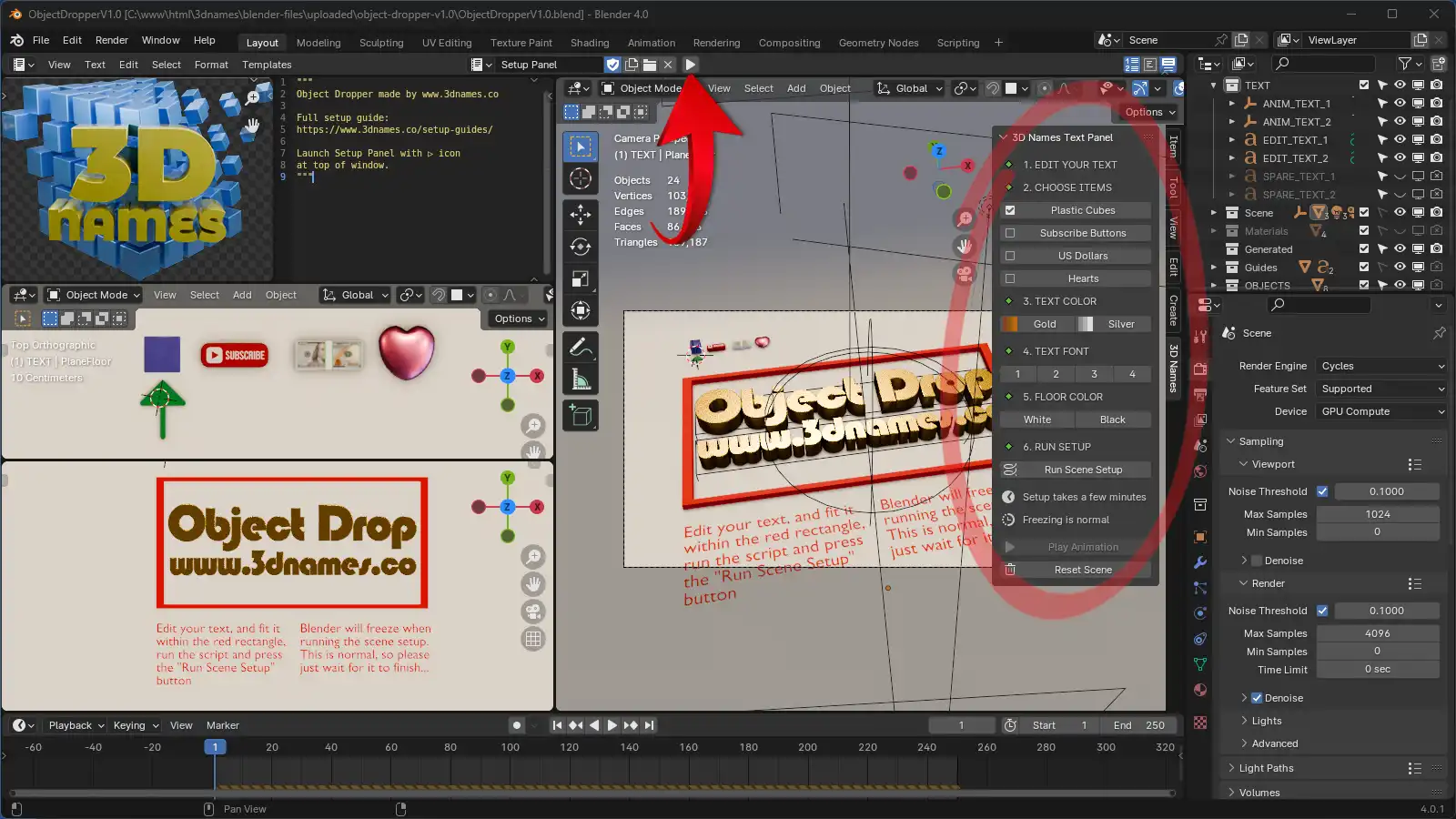Open the Output properties tab icon

(x=1200, y=395)
